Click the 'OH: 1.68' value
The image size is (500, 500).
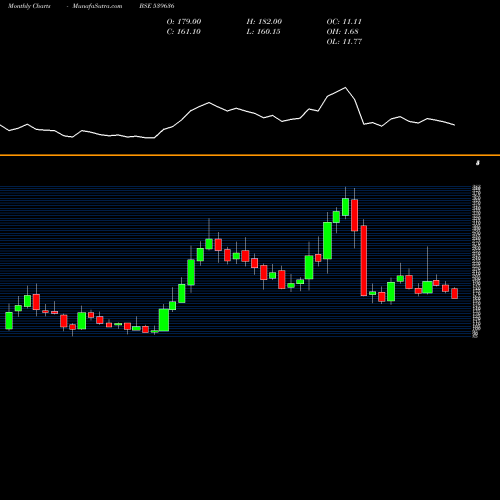[x=342, y=31]
